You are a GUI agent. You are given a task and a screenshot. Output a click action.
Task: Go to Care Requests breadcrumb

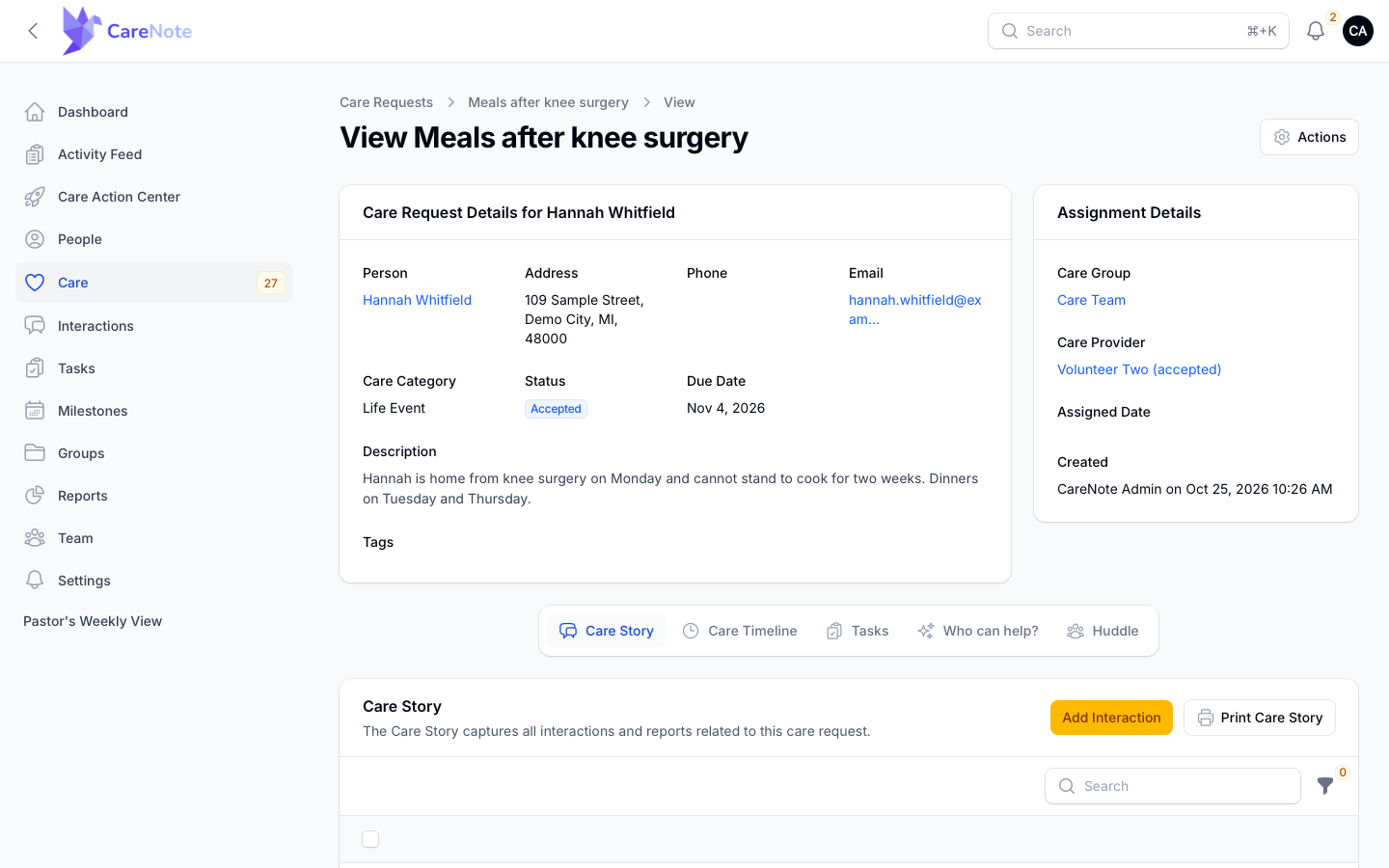(x=386, y=102)
